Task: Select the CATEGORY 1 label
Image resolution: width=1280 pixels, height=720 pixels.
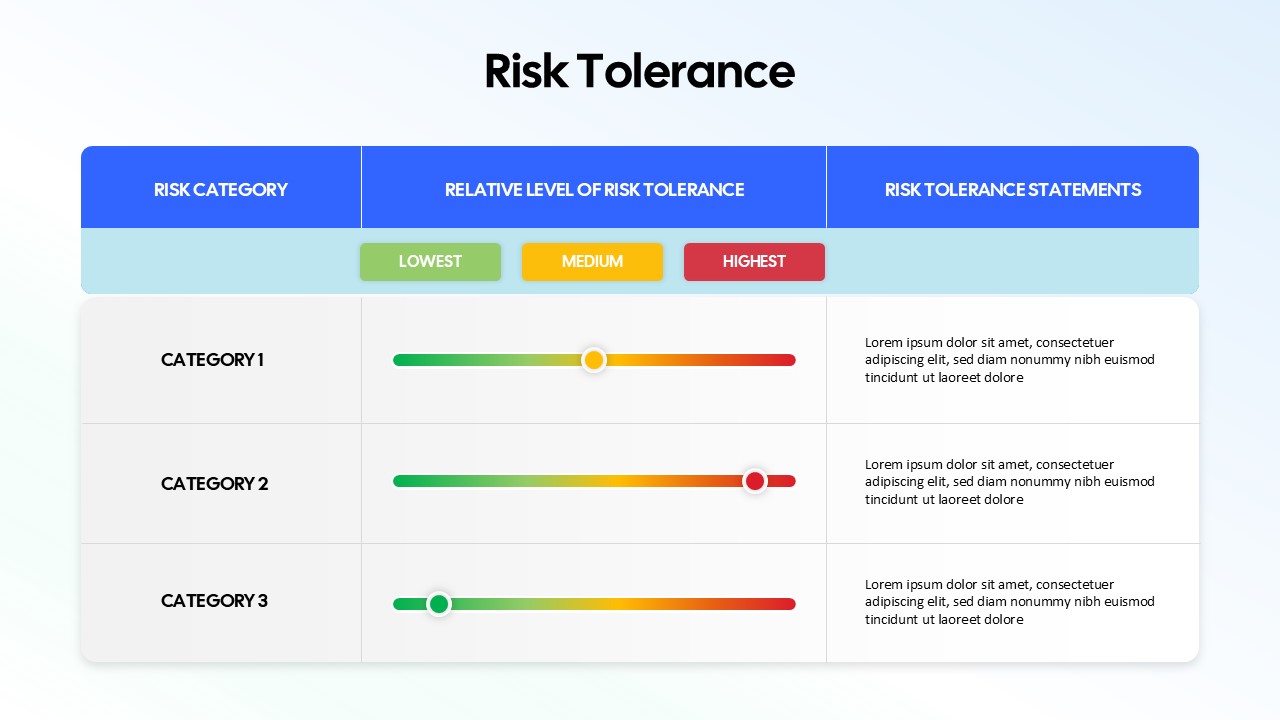Action: (x=212, y=360)
